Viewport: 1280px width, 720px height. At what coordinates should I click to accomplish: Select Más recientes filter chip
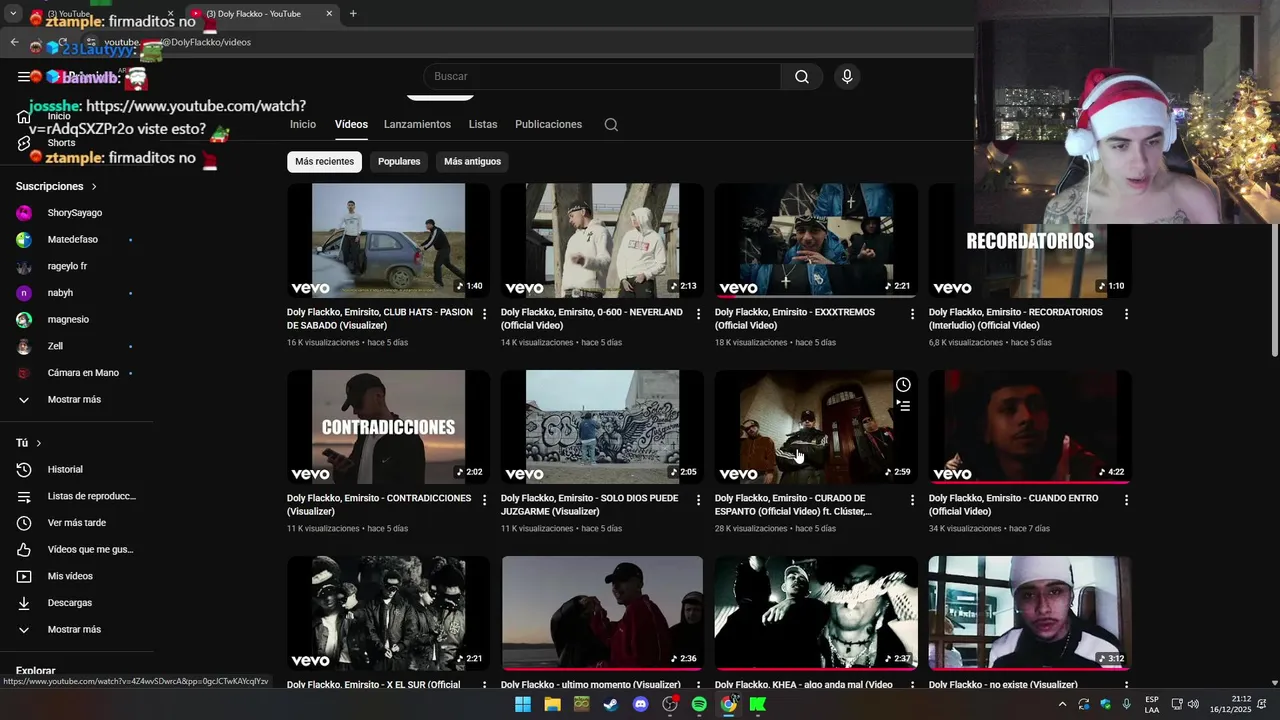(324, 162)
